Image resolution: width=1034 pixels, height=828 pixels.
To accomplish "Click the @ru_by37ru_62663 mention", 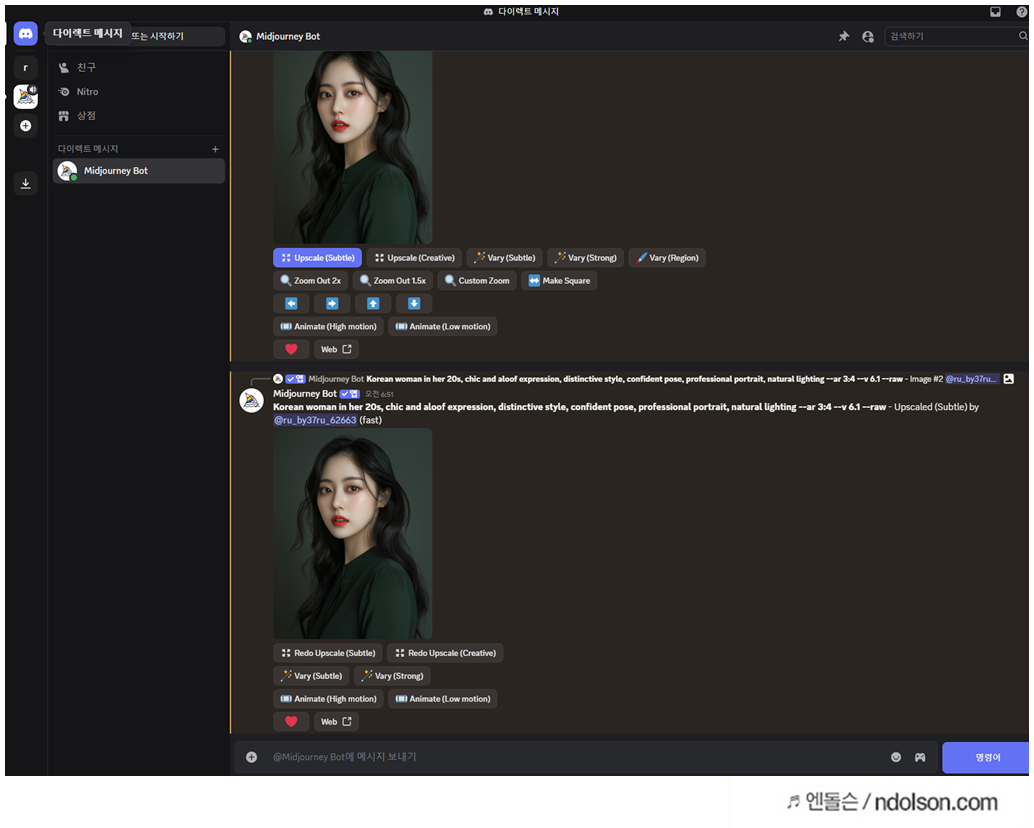I will pyautogui.click(x=315, y=421).
